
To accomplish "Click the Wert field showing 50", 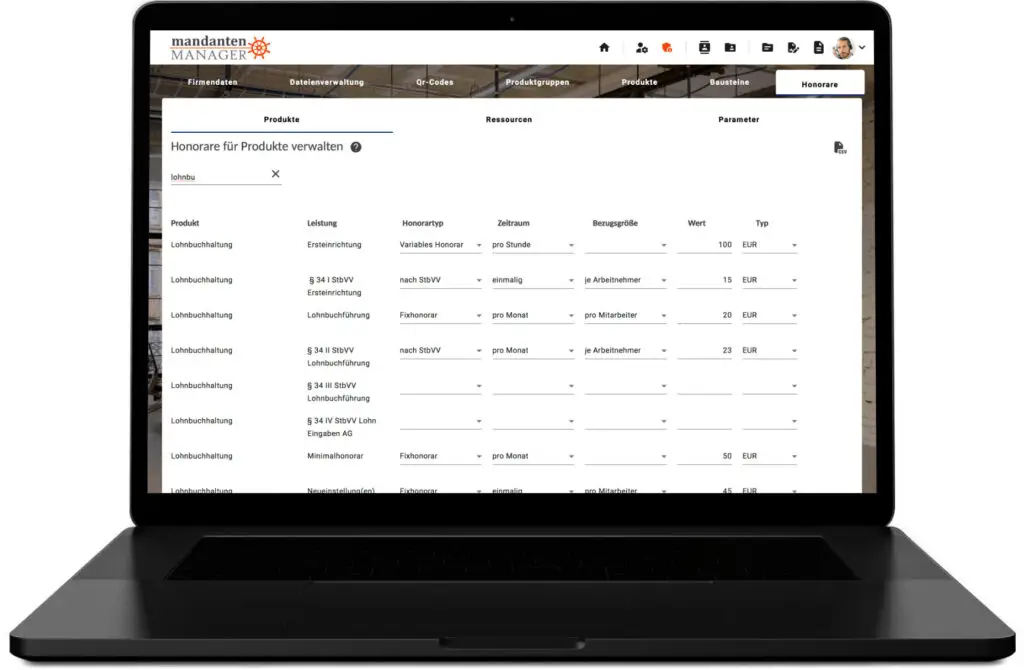I will 705,456.
